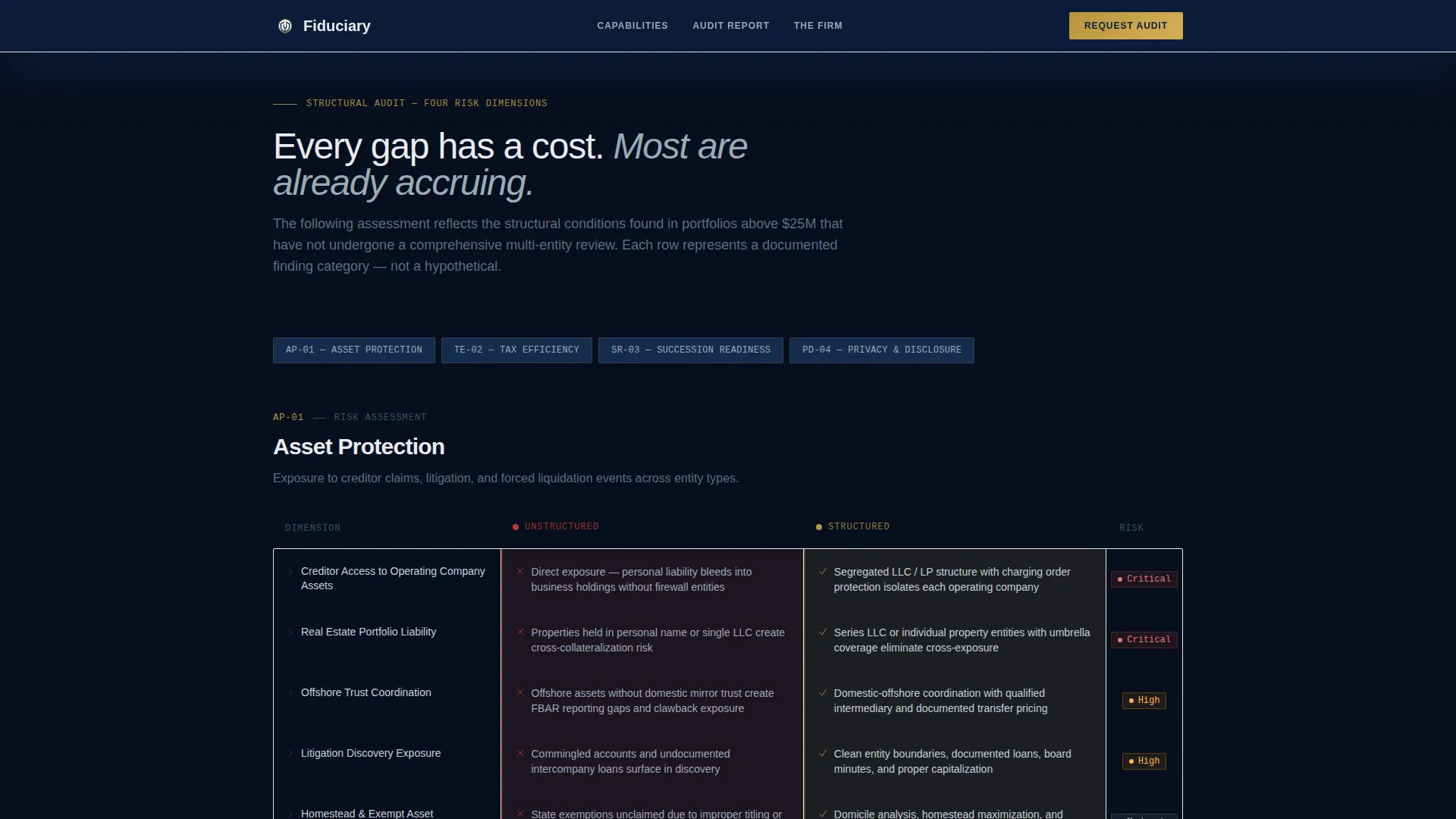Viewport: 1456px width, 819px height.
Task: Click the red X beside Commingled accounts text
Action: [520, 753]
